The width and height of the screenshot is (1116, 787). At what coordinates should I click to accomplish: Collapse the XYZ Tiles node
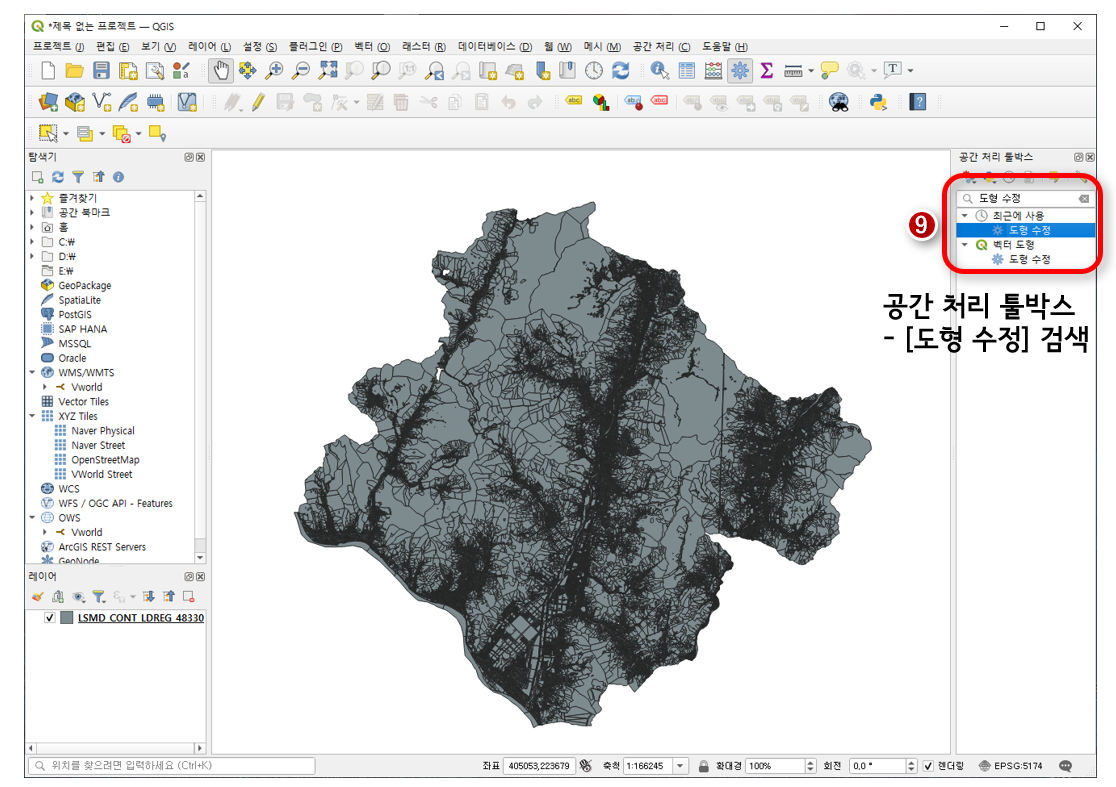(31, 416)
